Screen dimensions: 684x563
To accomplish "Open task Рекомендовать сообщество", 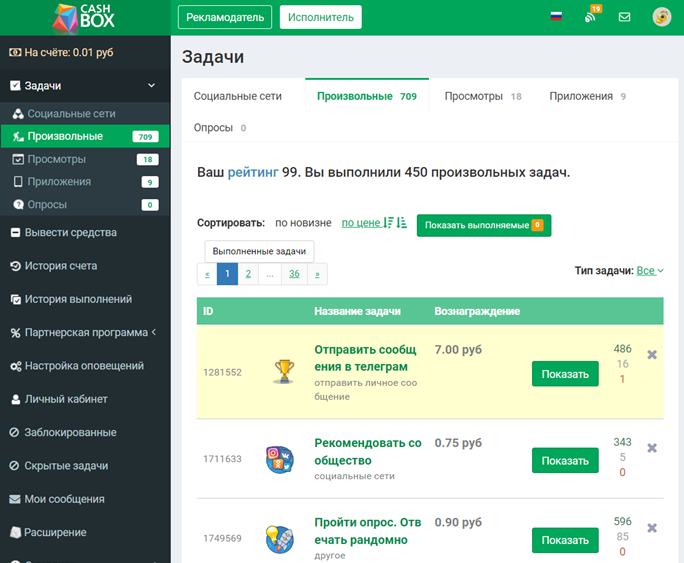I will [x=368, y=451].
